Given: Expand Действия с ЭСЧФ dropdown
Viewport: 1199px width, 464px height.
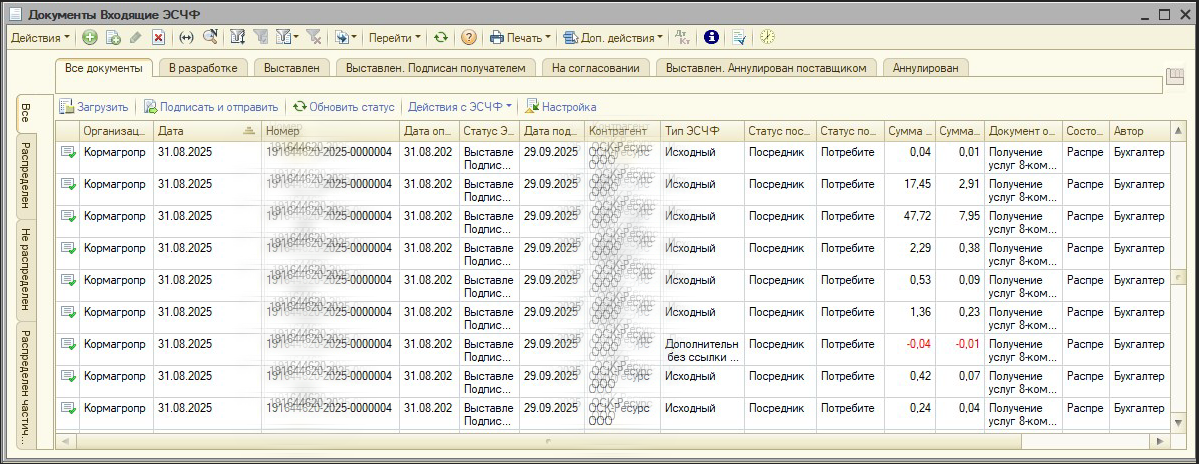Looking at the screenshot, I should (x=459, y=107).
